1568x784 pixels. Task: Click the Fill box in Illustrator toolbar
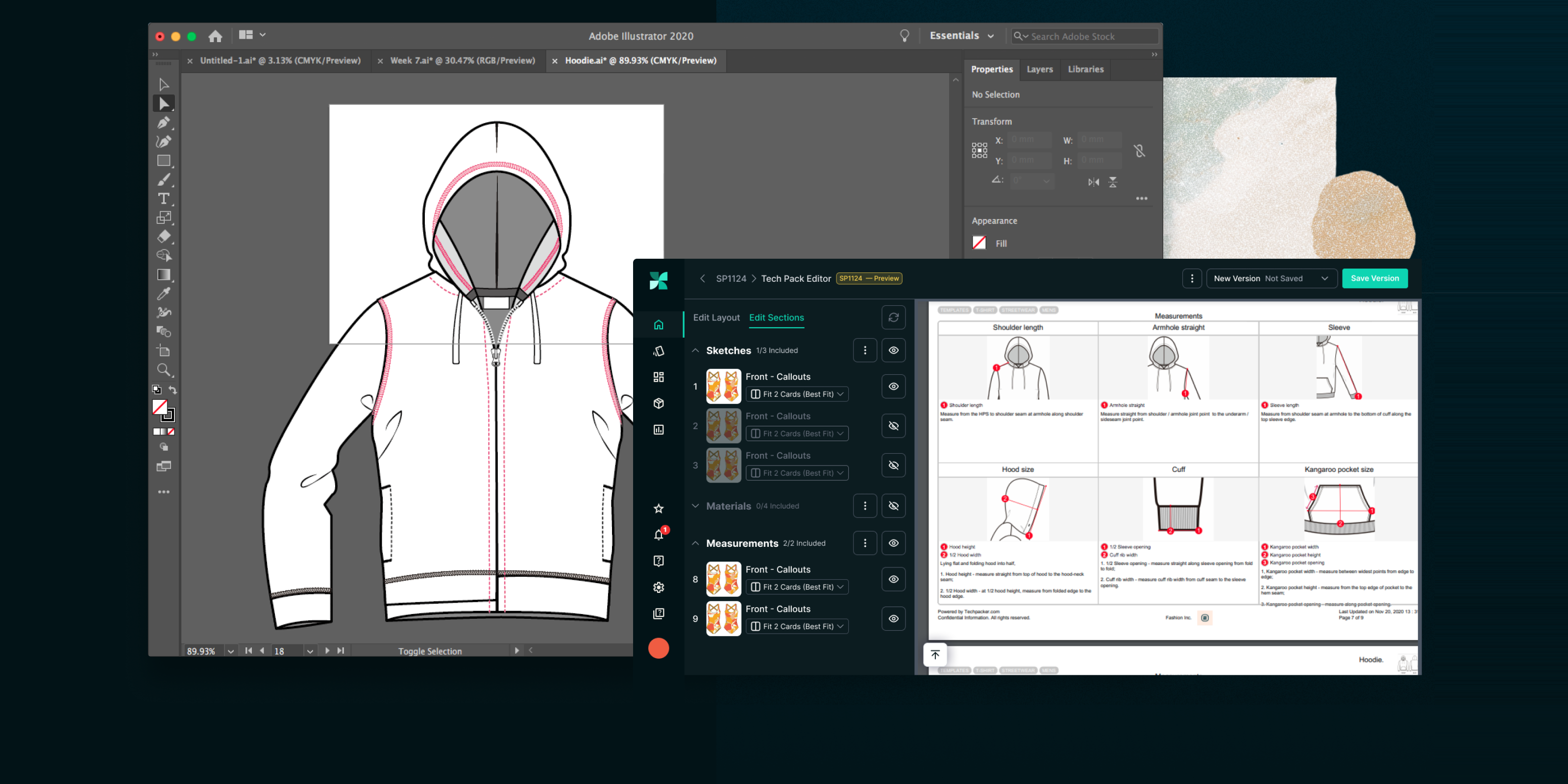tap(159, 407)
